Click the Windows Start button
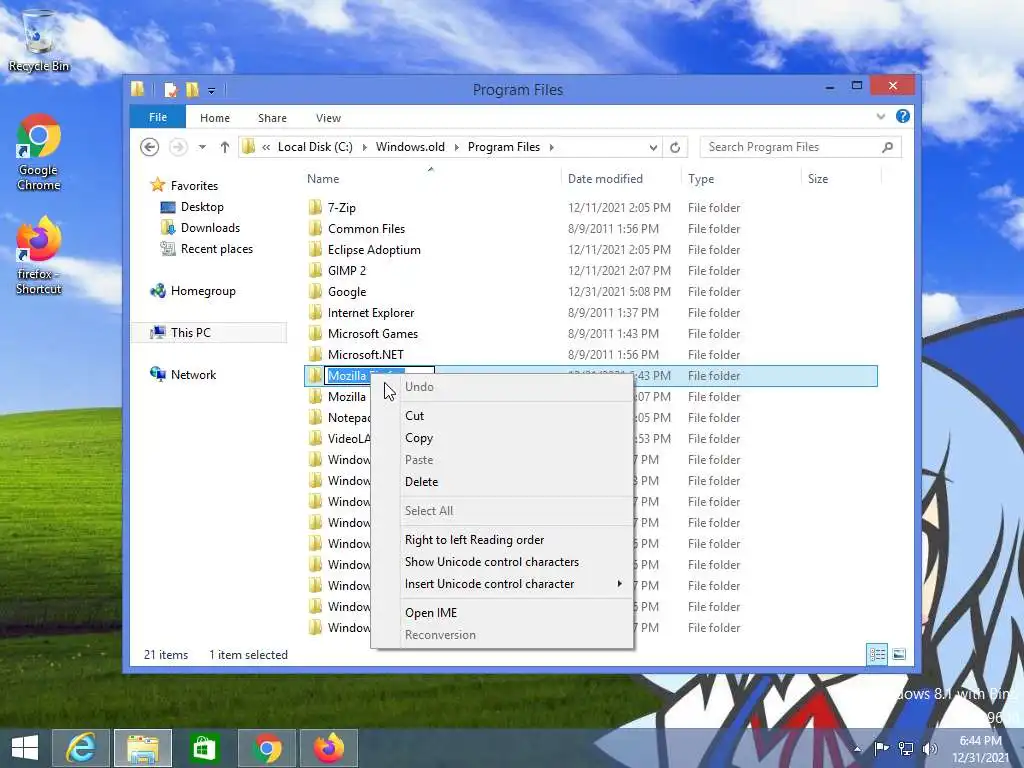 25,748
